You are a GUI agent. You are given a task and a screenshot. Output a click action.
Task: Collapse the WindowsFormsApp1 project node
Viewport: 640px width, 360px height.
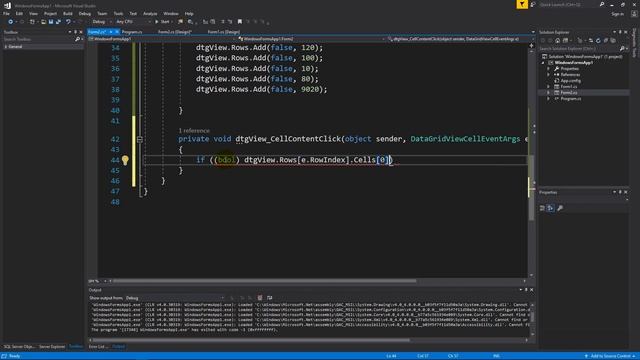(543, 63)
